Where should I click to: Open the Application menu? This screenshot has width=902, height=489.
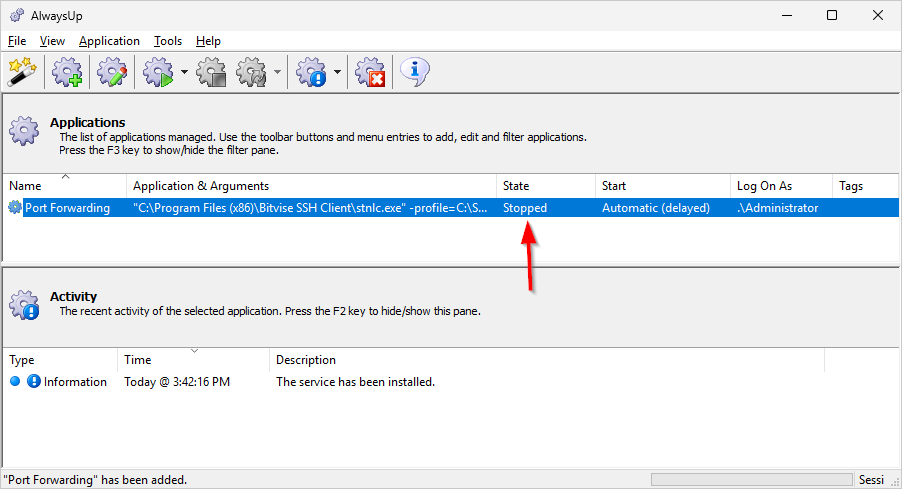[109, 41]
